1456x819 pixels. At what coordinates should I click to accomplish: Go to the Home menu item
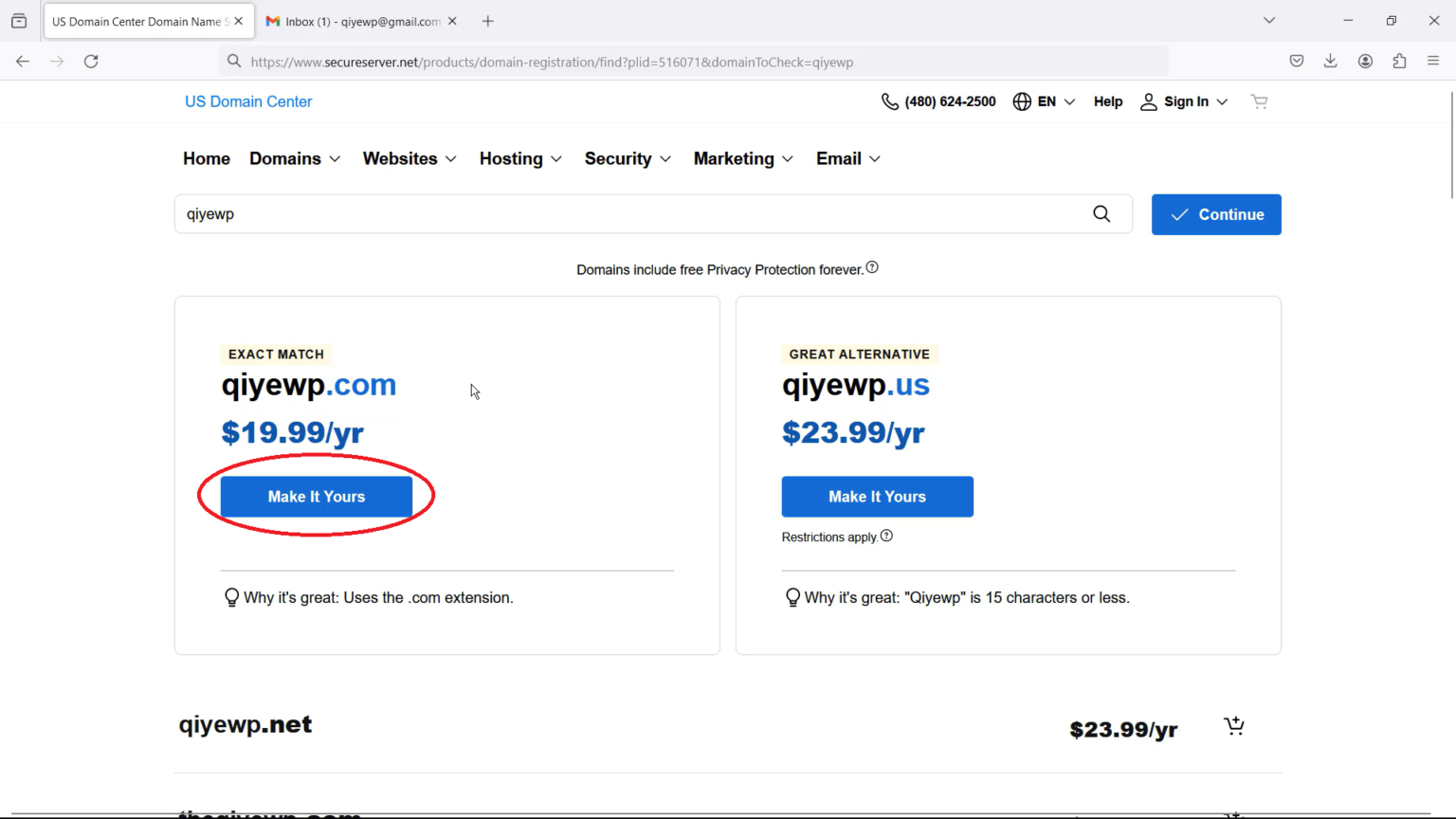[x=207, y=158]
